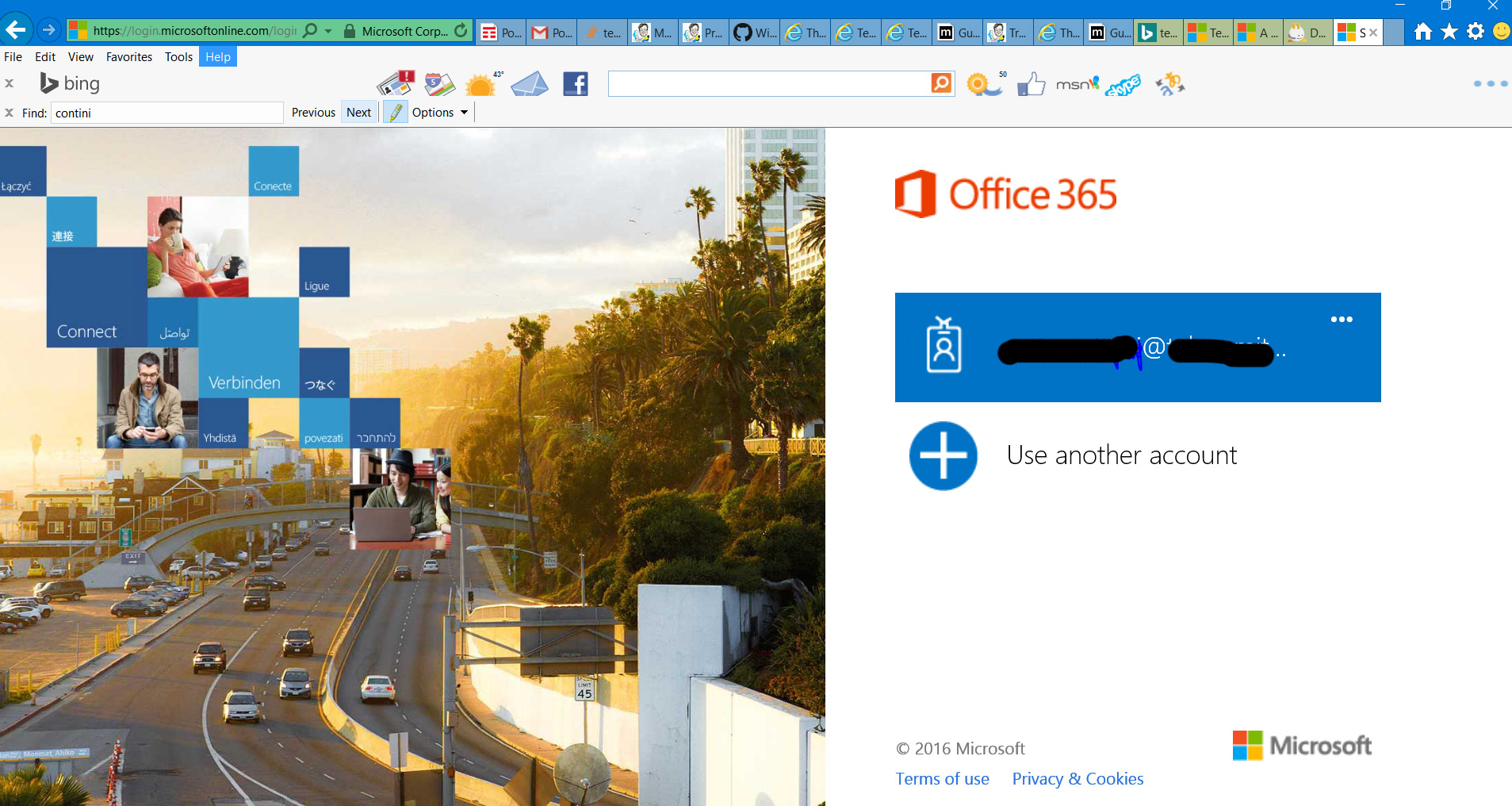Expand the Options dropdown in Find bar
This screenshot has height=806, width=1512.
(x=440, y=113)
